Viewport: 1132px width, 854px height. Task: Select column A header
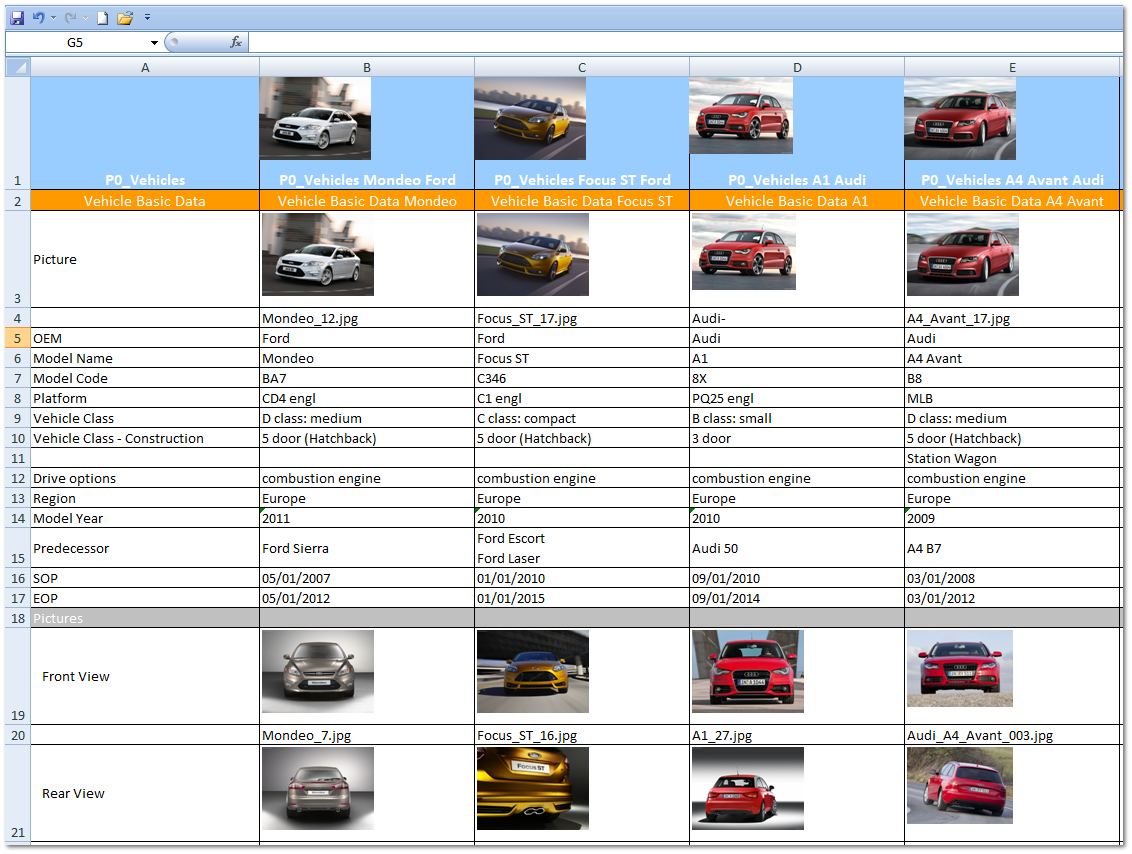[145, 67]
